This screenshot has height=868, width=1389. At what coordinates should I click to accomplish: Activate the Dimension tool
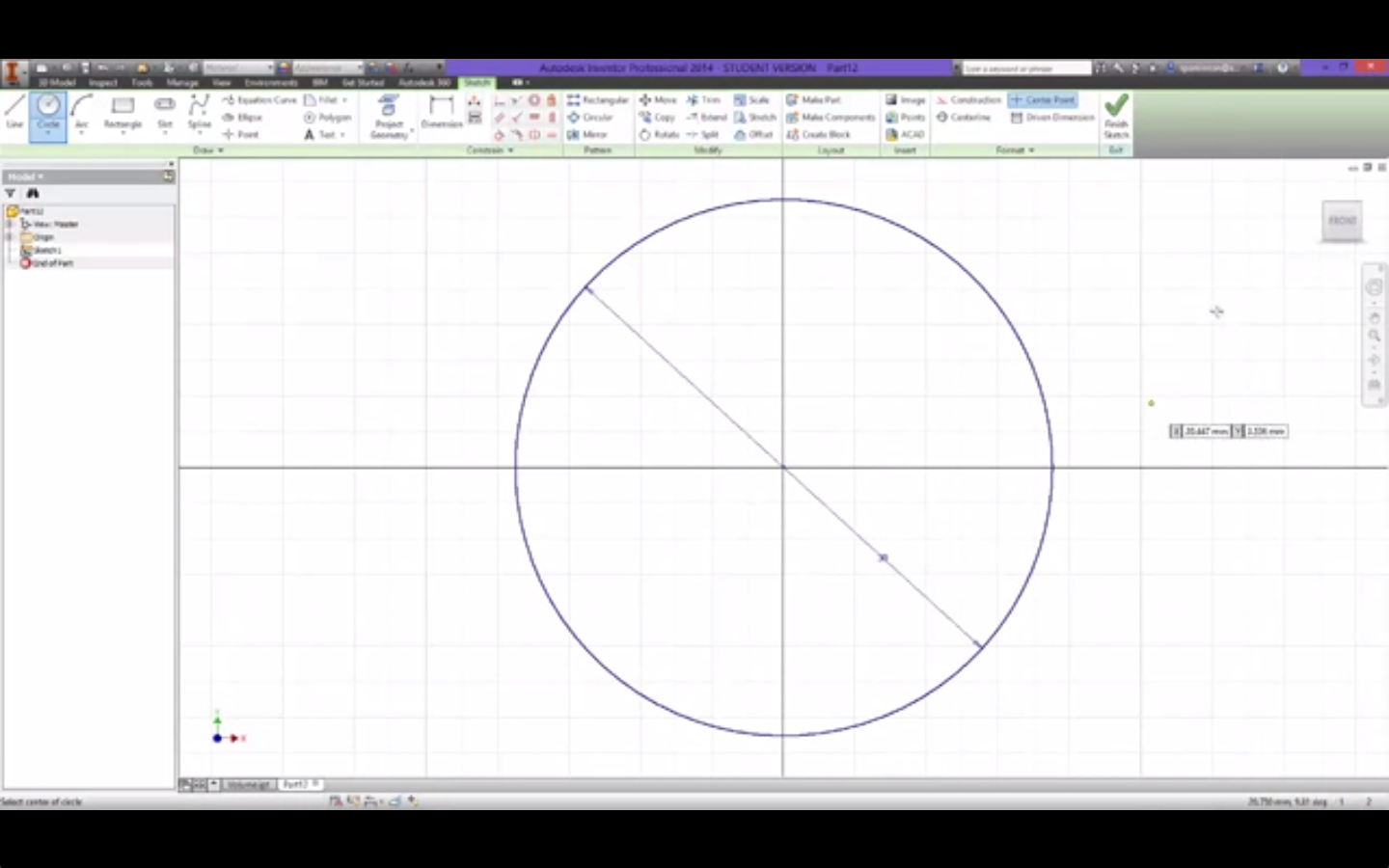tap(442, 113)
